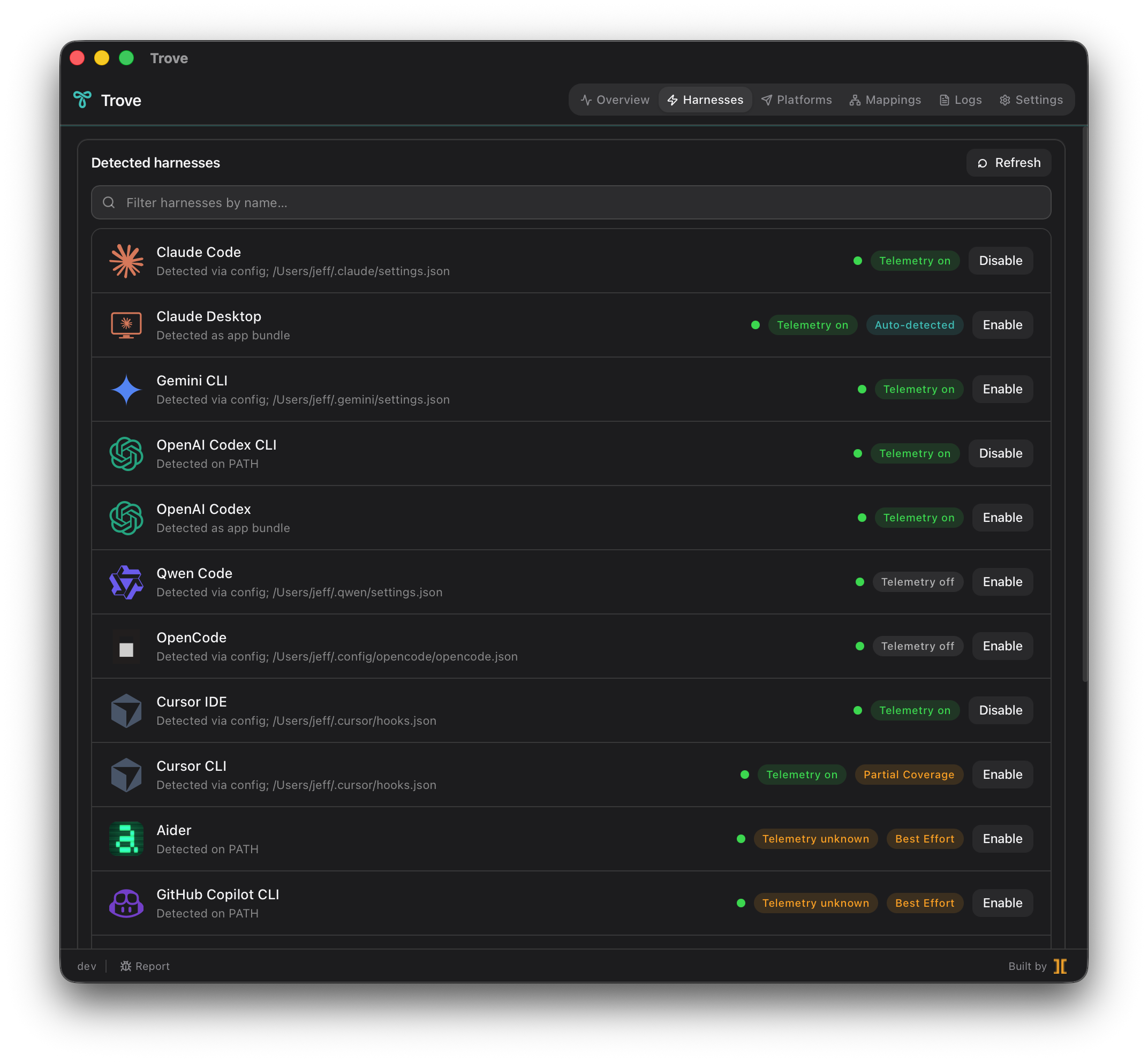Click the Telemetry on badge for Gemini CLI
The image size is (1148, 1062).
(x=919, y=390)
